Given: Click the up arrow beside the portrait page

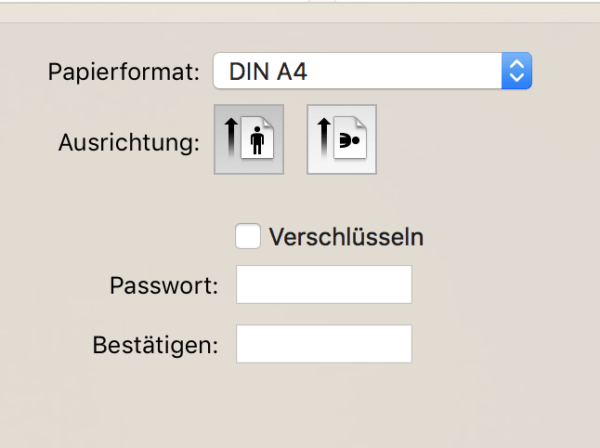Looking at the screenshot, I should tap(231, 138).
